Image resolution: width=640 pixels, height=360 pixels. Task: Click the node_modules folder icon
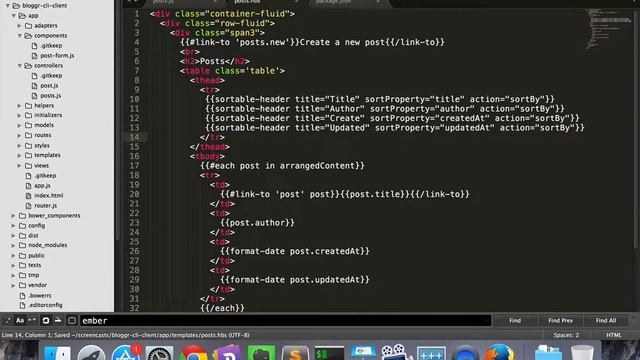22,245
